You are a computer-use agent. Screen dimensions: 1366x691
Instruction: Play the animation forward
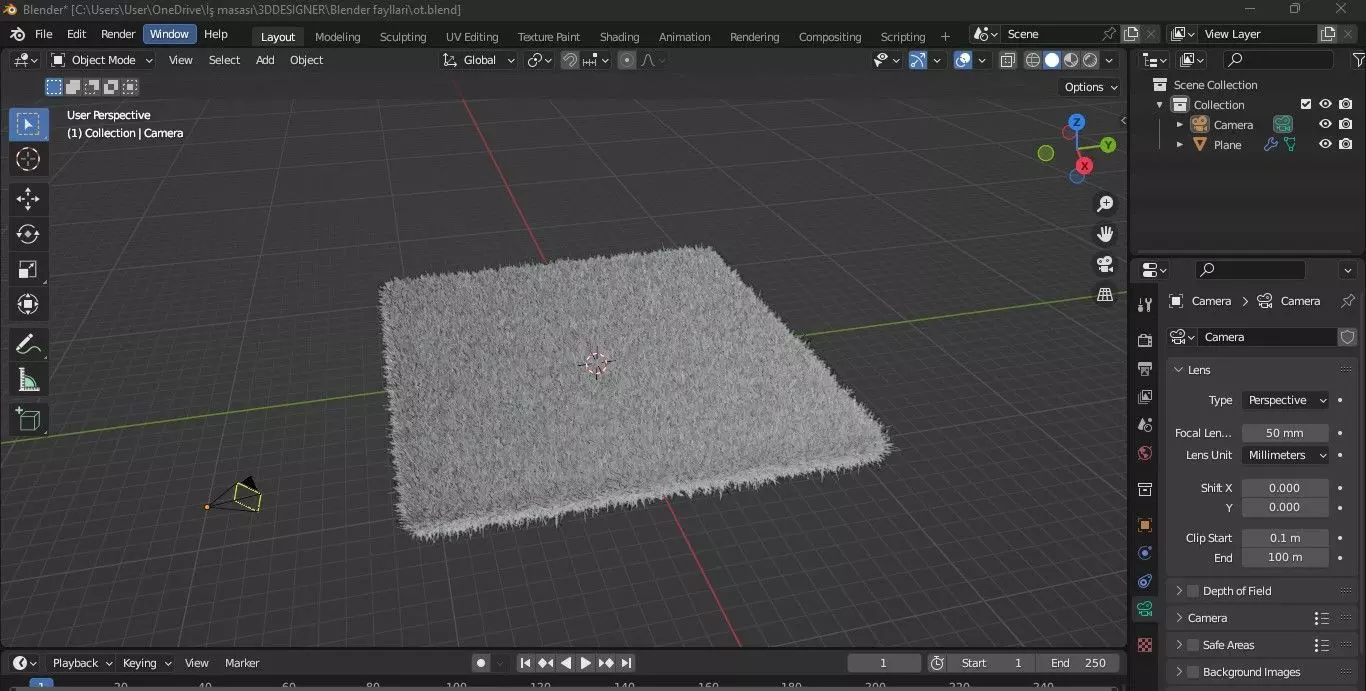pyautogui.click(x=586, y=663)
